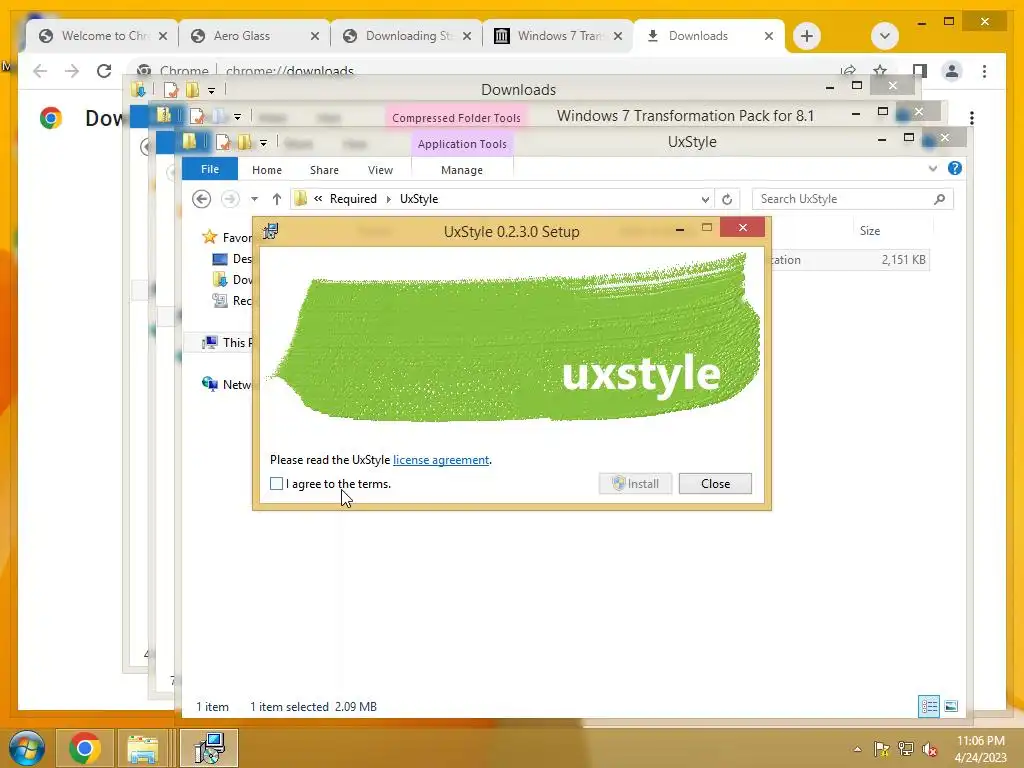
Task: Switch to the Share ribbon tab
Action: (x=324, y=170)
